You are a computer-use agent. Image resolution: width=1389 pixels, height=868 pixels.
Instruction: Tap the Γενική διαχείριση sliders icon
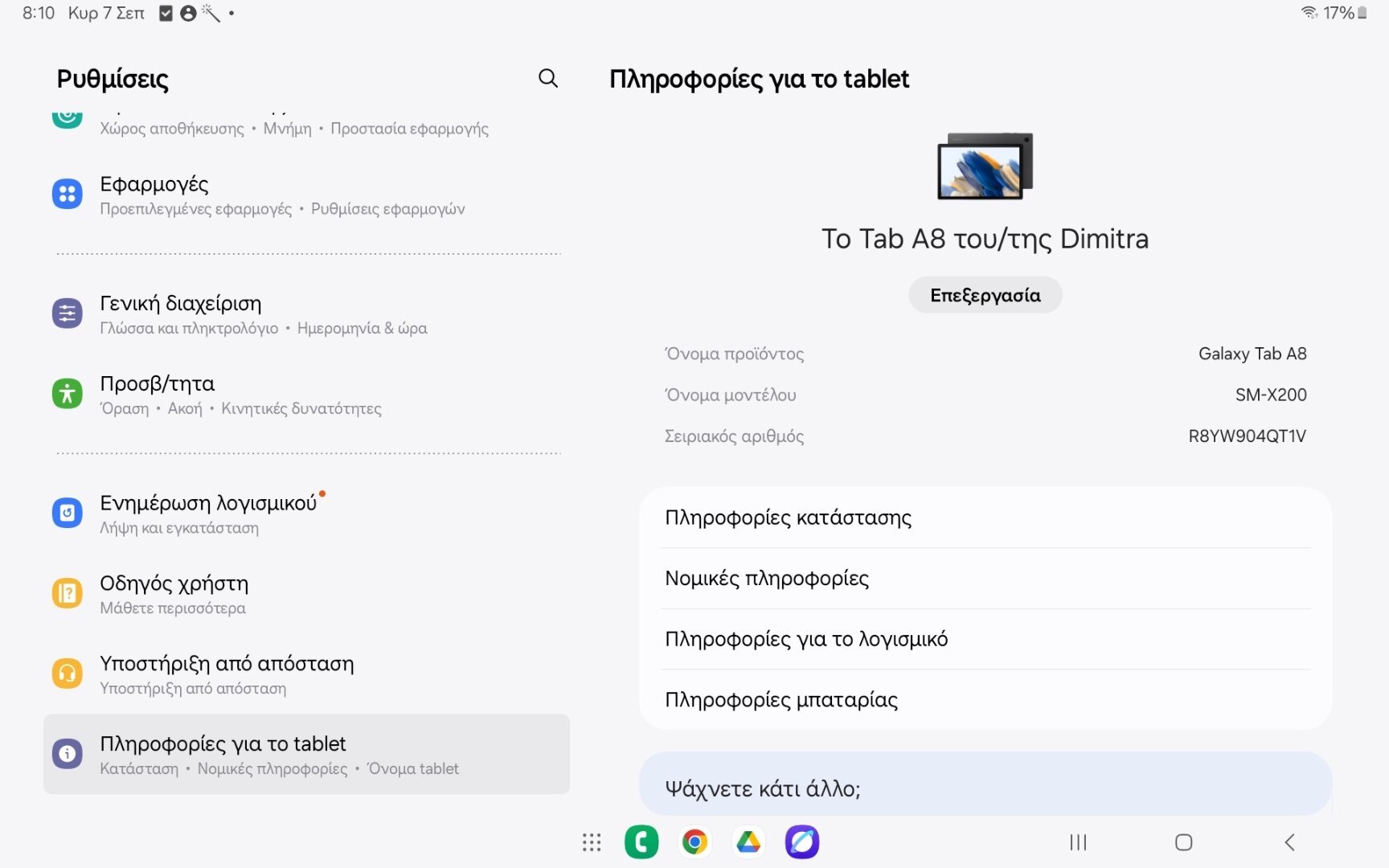pyautogui.click(x=68, y=313)
